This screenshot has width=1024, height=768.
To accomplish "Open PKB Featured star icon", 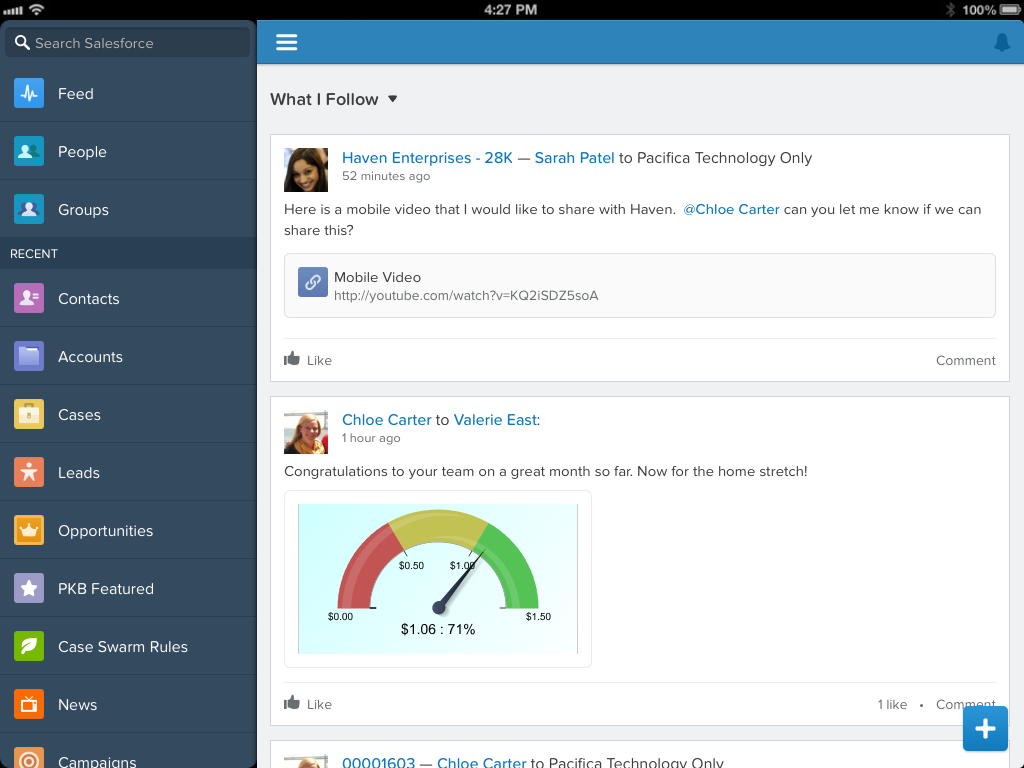I will 29,588.
